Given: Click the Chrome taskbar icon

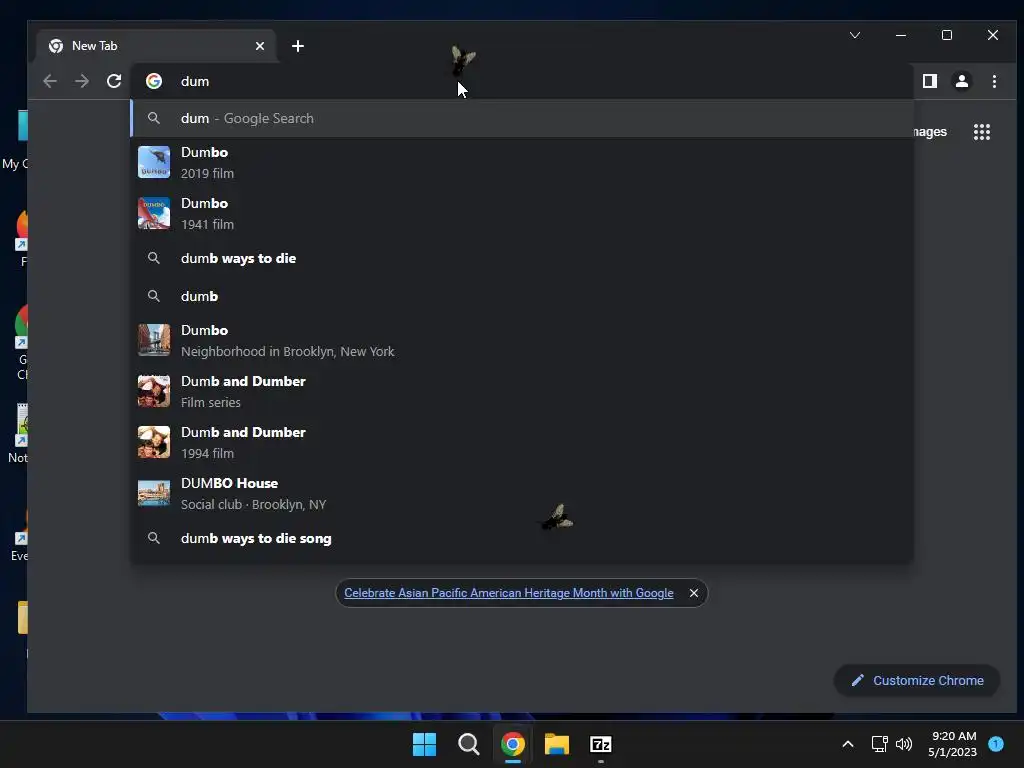Looking at the screenshot, I should pyautogui.click(x=513, y=744).
